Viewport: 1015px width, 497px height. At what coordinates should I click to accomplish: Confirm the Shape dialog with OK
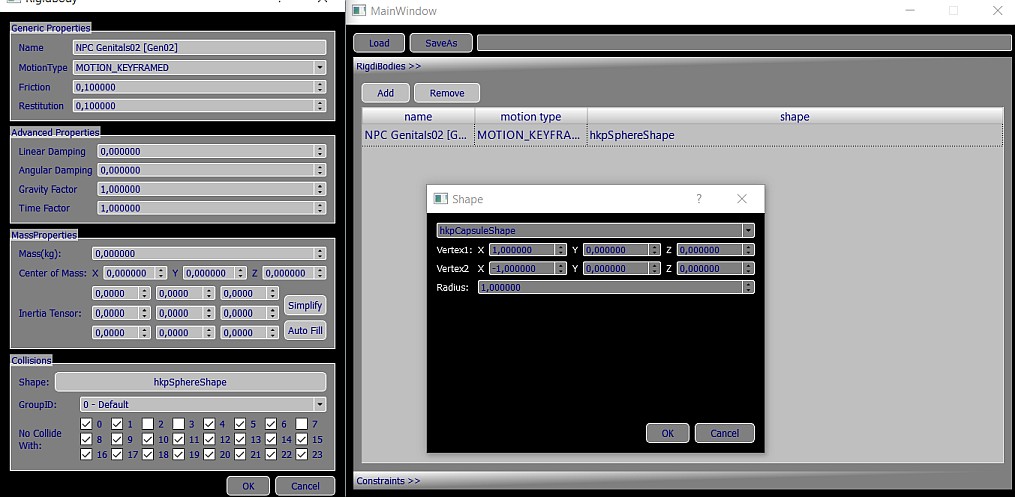point(667,433)
